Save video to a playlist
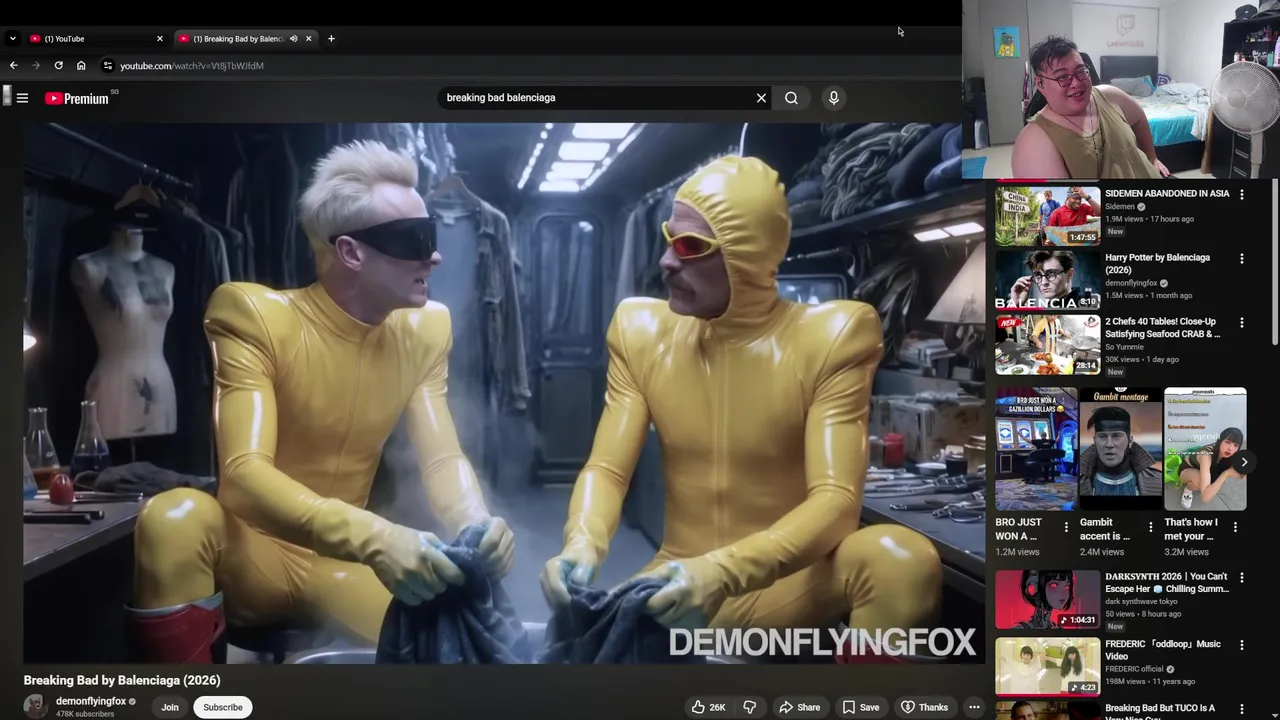Image resolution: width=1280 pixels, height=720 pixels. pos(860,707)
